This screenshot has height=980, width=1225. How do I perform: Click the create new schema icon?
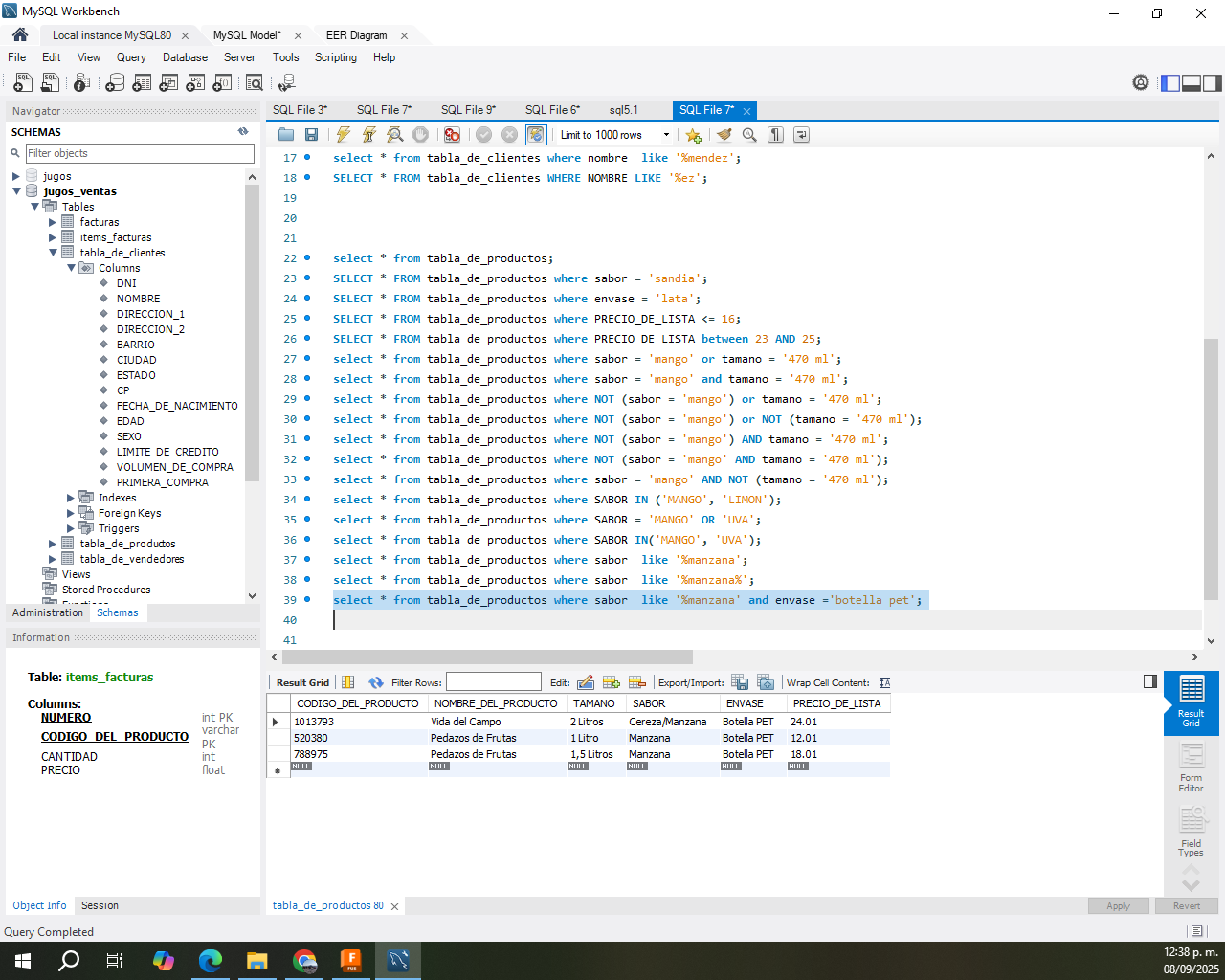pos(115,83)
